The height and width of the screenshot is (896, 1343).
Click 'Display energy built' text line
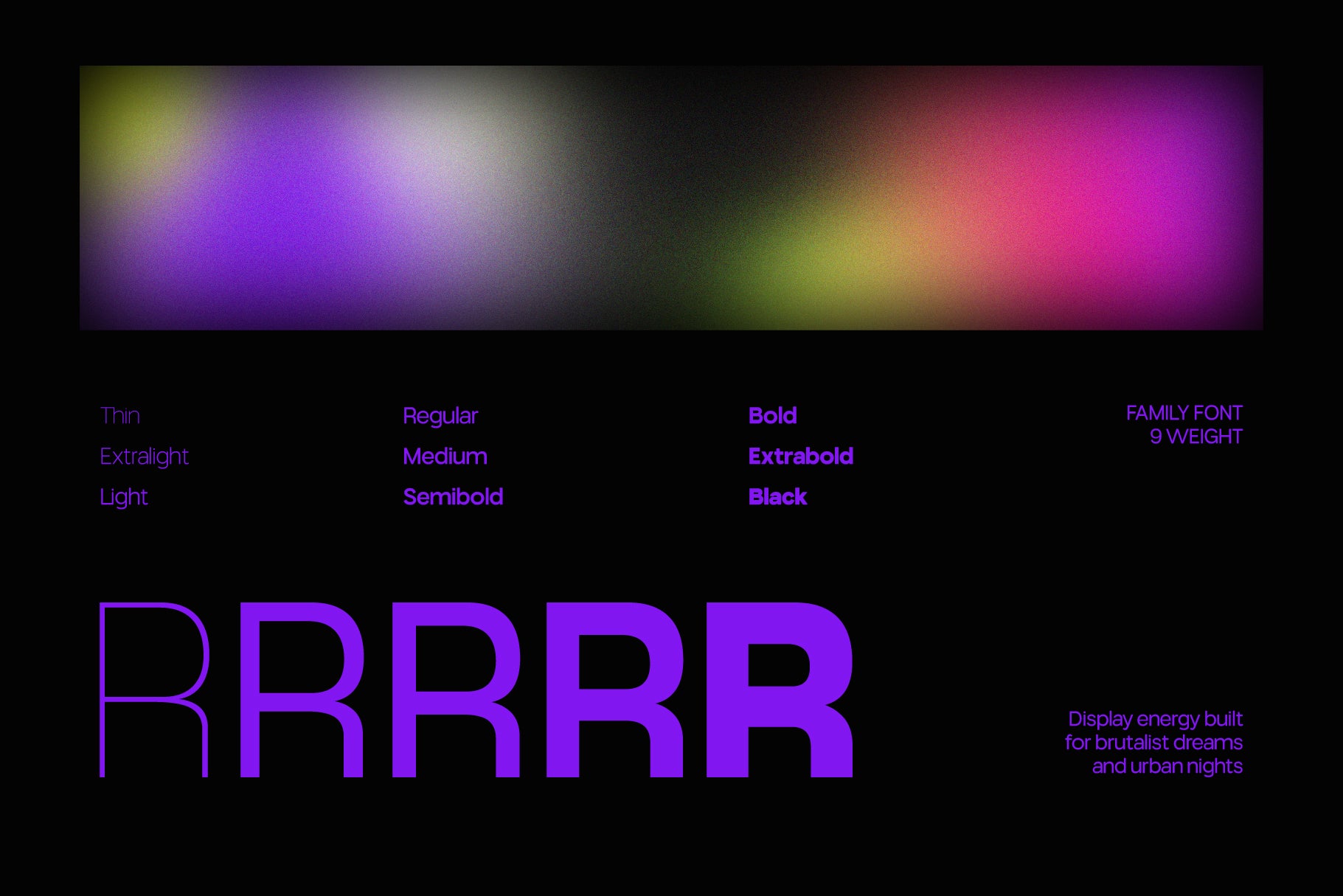1156,719
